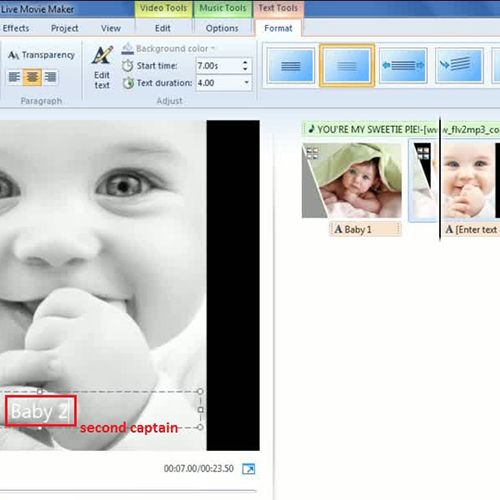Align text left in Paragraph group
The width and height of the screenshot is (500, 500).
14,77
